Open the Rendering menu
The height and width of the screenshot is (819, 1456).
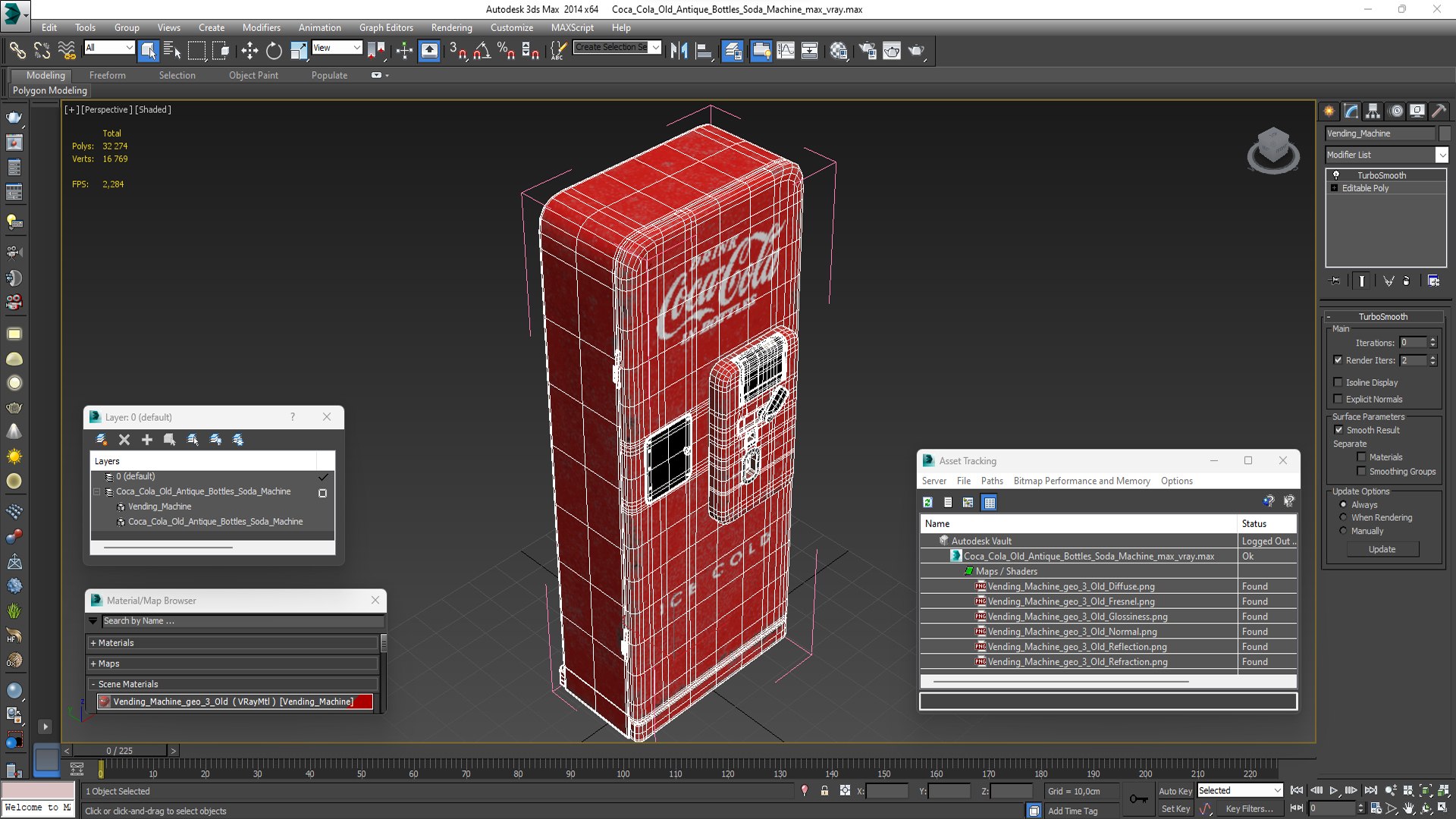tap(451, 27)
